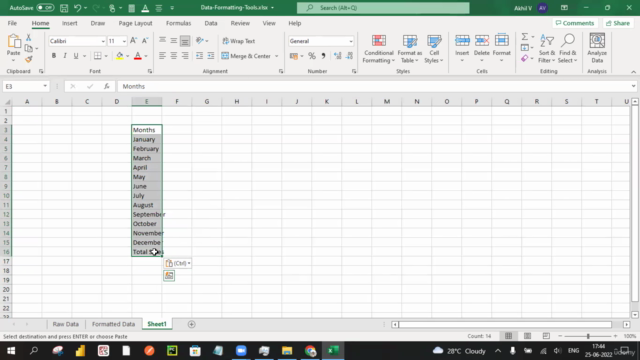
Task: Click Increase Indent icon
Action: (211, 56)
